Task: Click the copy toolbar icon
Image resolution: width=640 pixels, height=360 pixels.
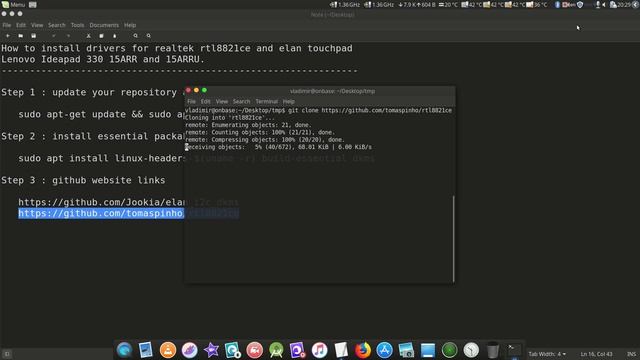Action: (101, 36)
